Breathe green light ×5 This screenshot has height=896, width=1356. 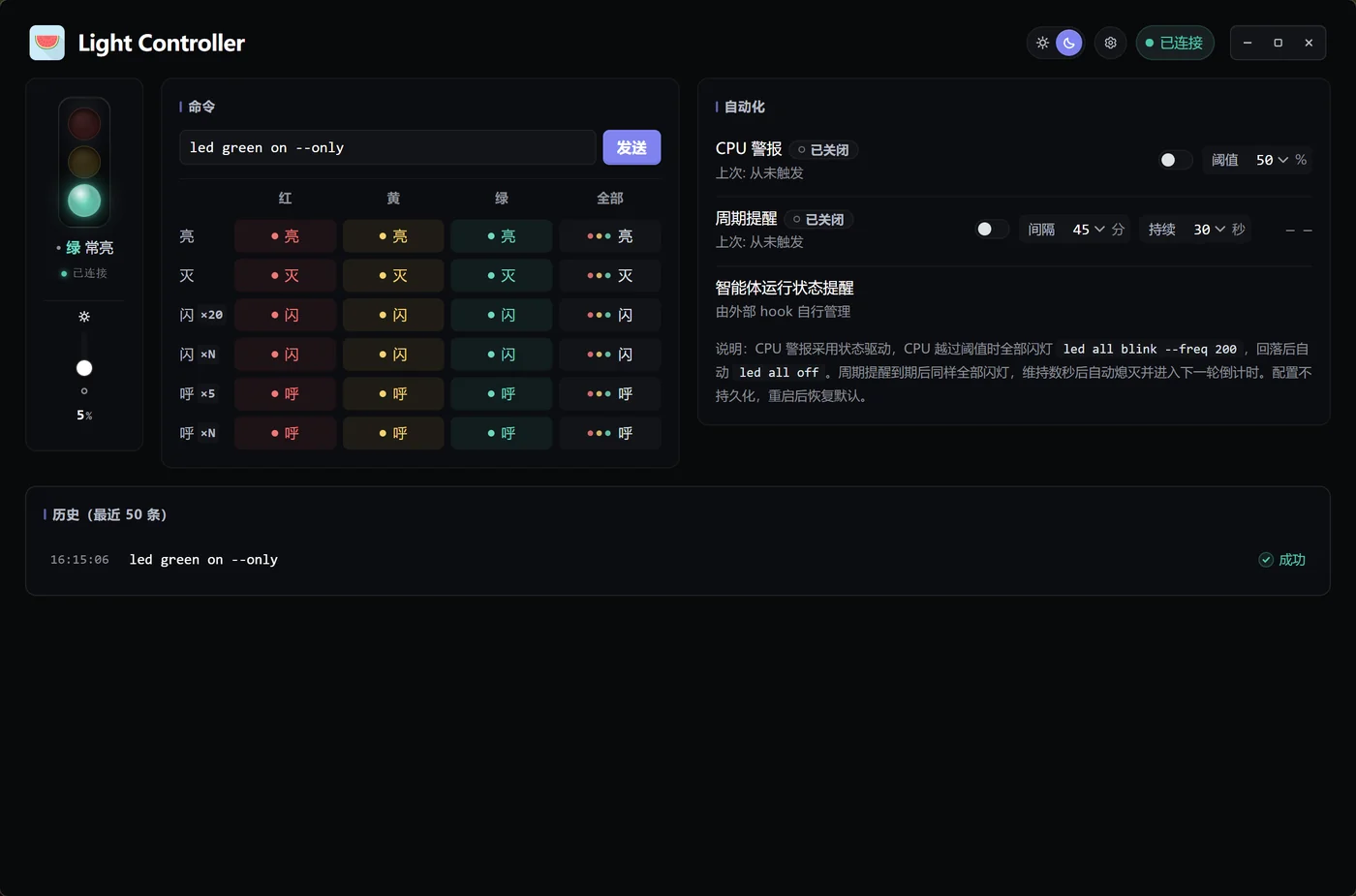pyautogui.click(x=502, y=394)
